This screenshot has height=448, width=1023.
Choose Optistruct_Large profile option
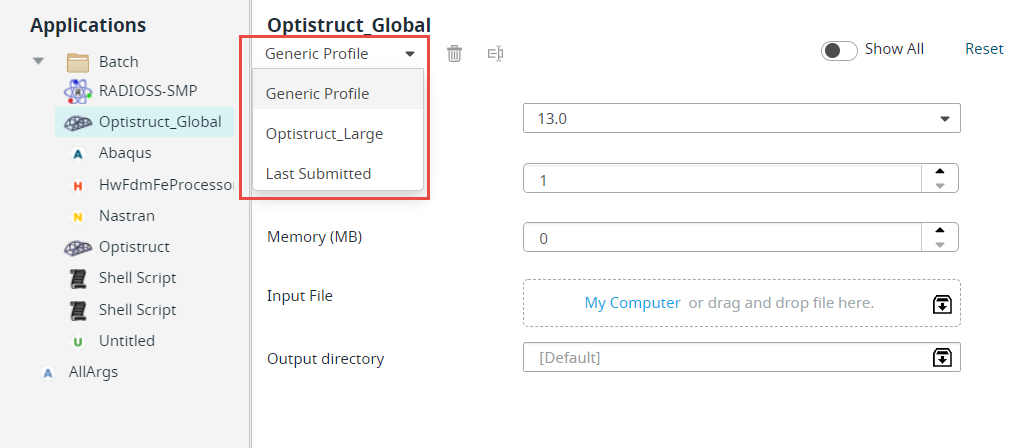click(338, 134)
